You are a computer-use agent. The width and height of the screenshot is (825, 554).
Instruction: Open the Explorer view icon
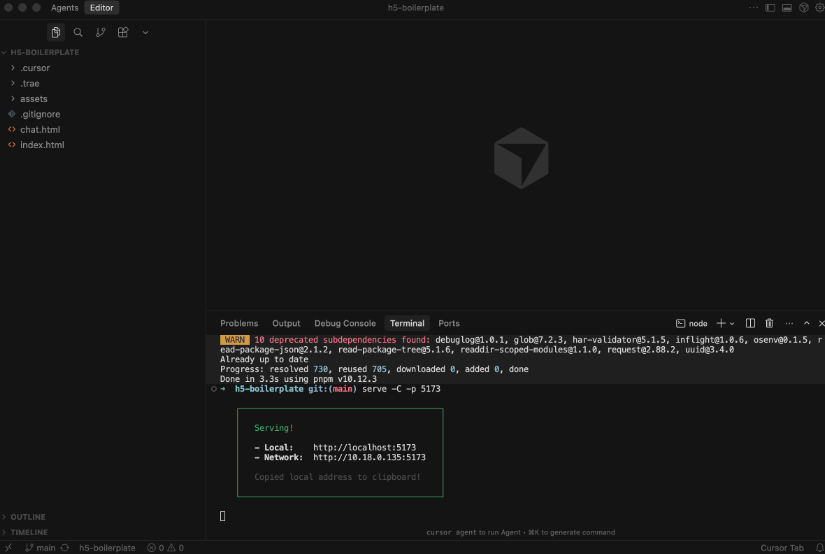(56, 32)
